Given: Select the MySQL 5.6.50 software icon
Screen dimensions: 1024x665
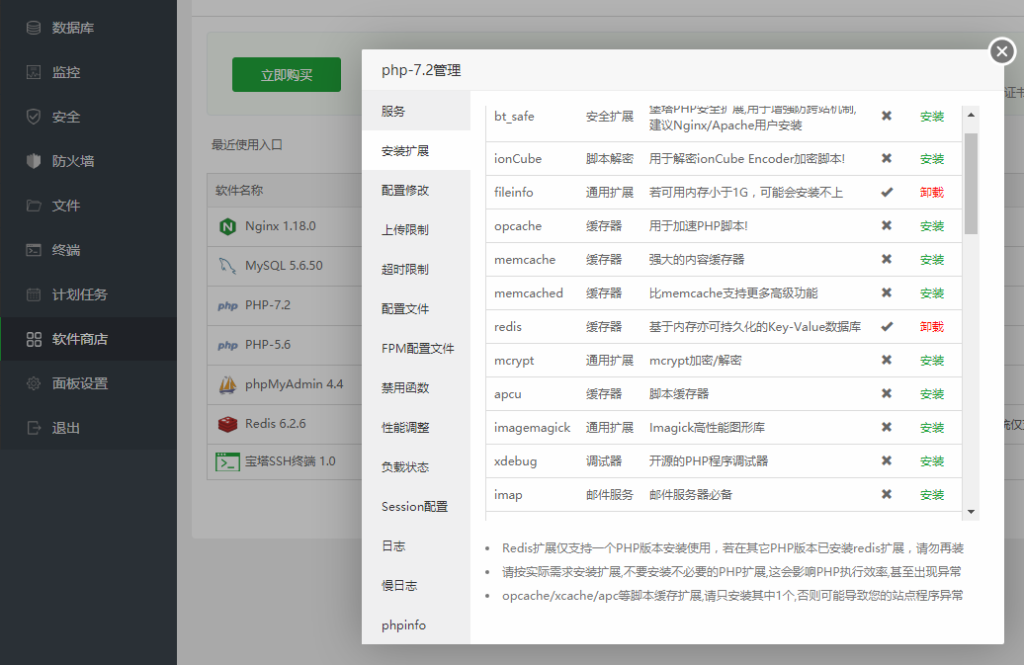Looking at the screenshot, I should tap(226, 266).
